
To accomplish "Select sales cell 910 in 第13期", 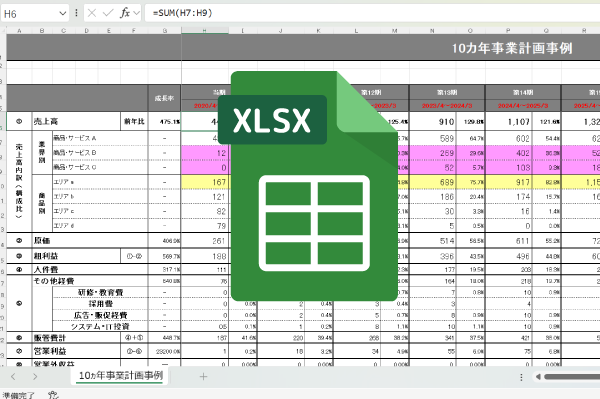I will [x=433, y=122].
